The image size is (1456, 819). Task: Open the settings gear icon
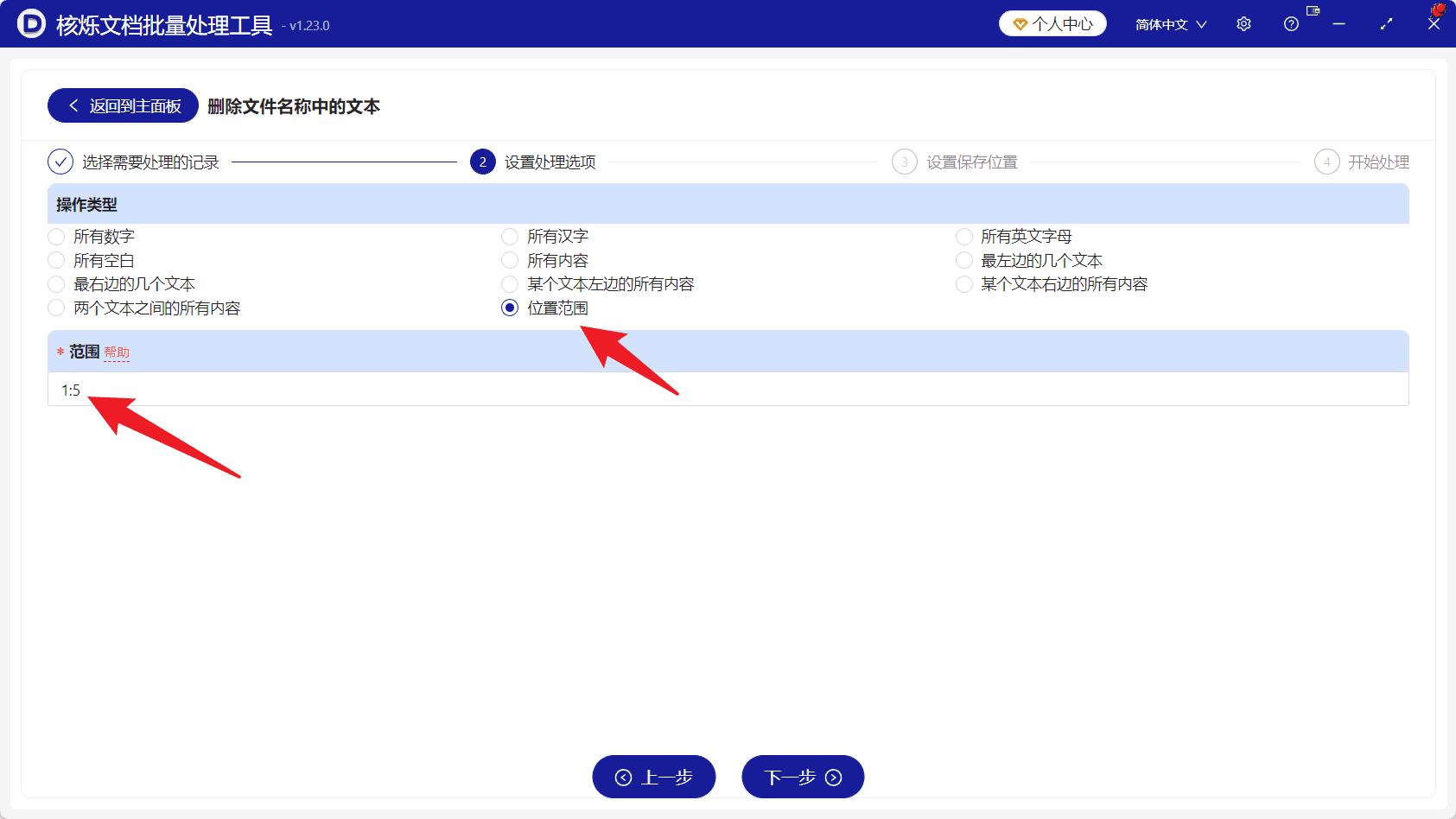pos(1243,24)
